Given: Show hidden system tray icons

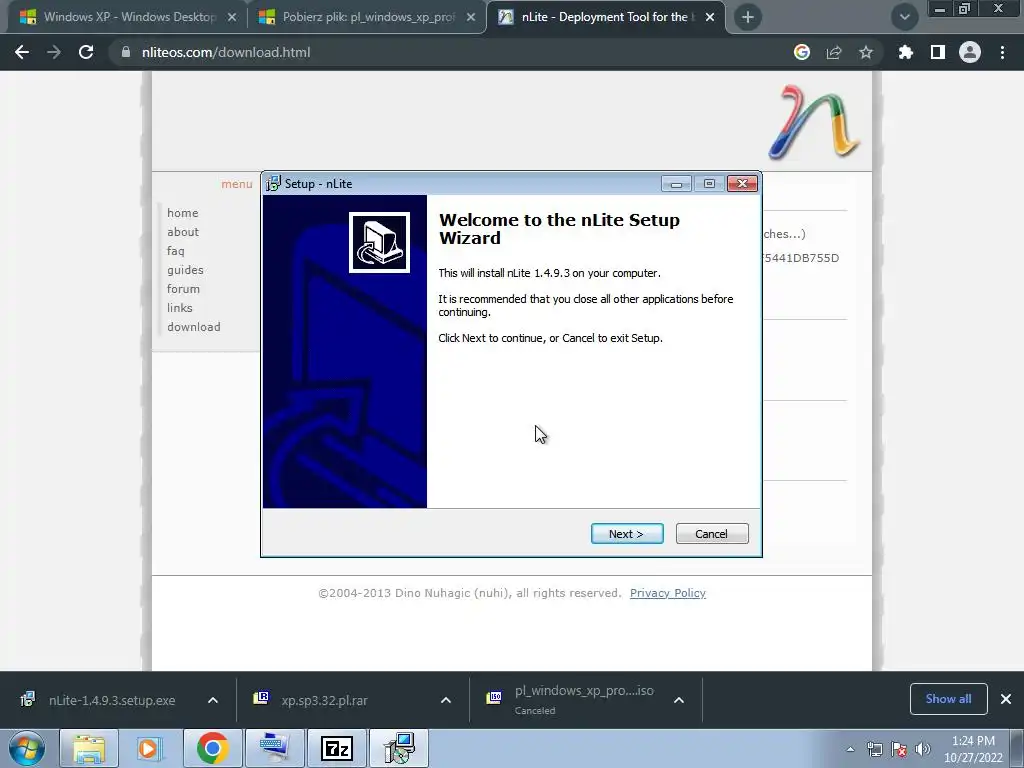Looking at the screenshot, I should [x=850, y=749].
